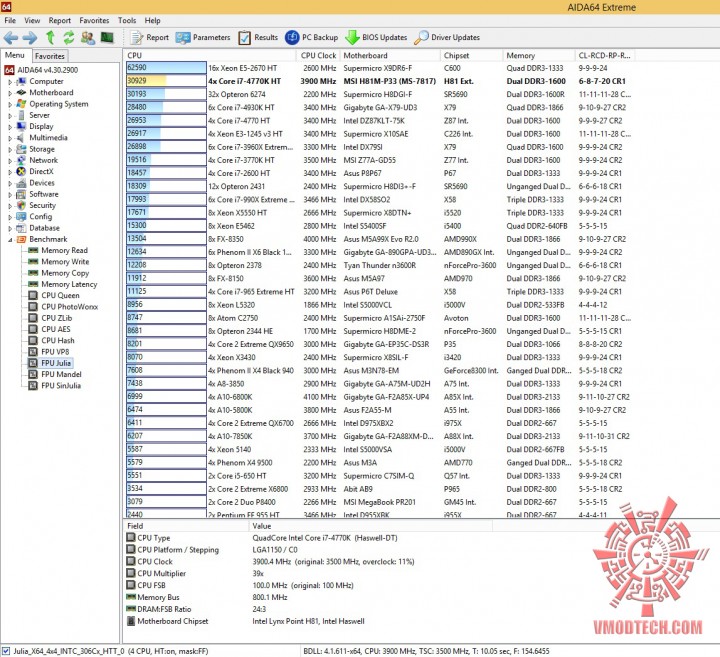
Task: Click the PC Backup icon
Action: point(292,38)
